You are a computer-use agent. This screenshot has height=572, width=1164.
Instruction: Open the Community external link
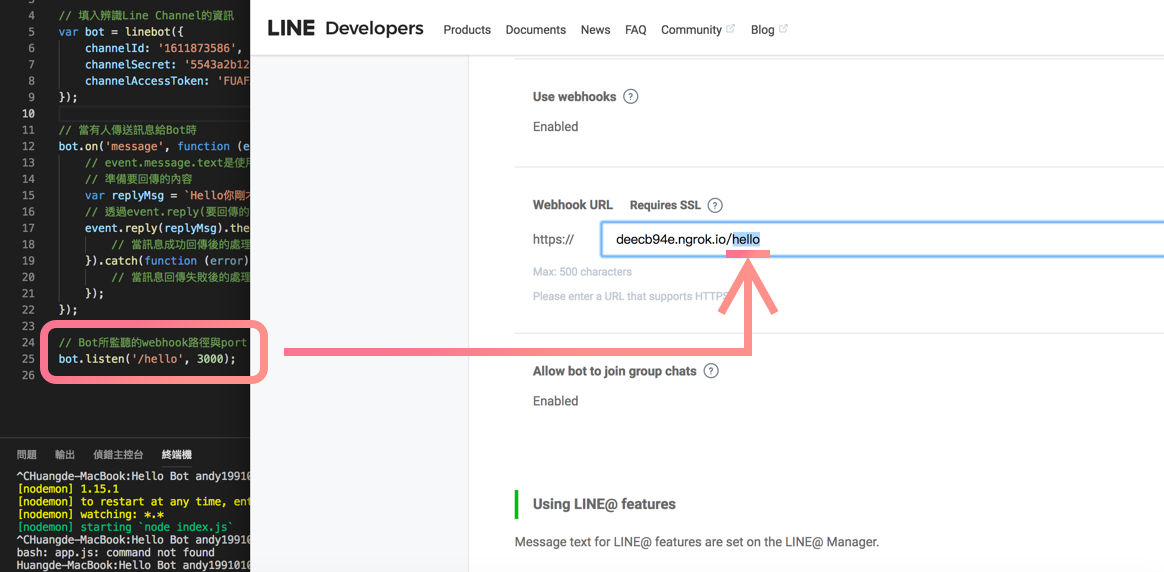click(698, 30)
